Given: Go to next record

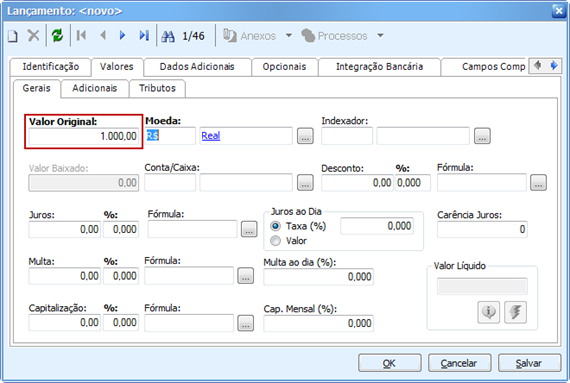Looking at the screenshot, I should pos(123,36).
